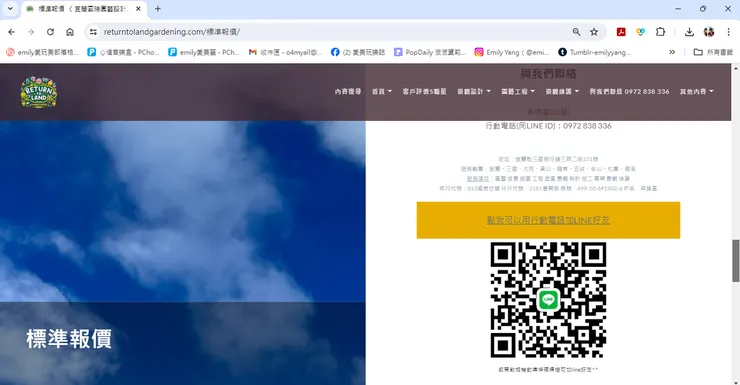This screenshot has width=740, height=385.
Task: View site information icon in address bar
Action: click(x=93, y=32)
